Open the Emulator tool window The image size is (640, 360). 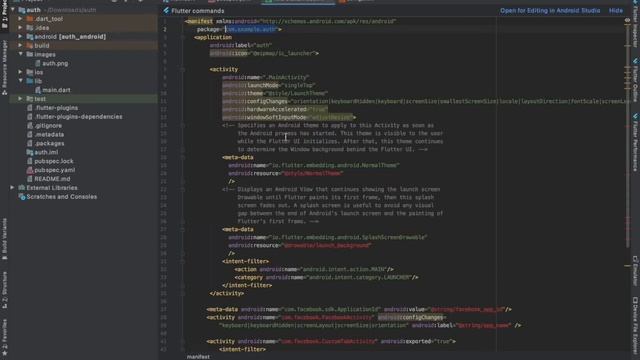click(635, 271)
